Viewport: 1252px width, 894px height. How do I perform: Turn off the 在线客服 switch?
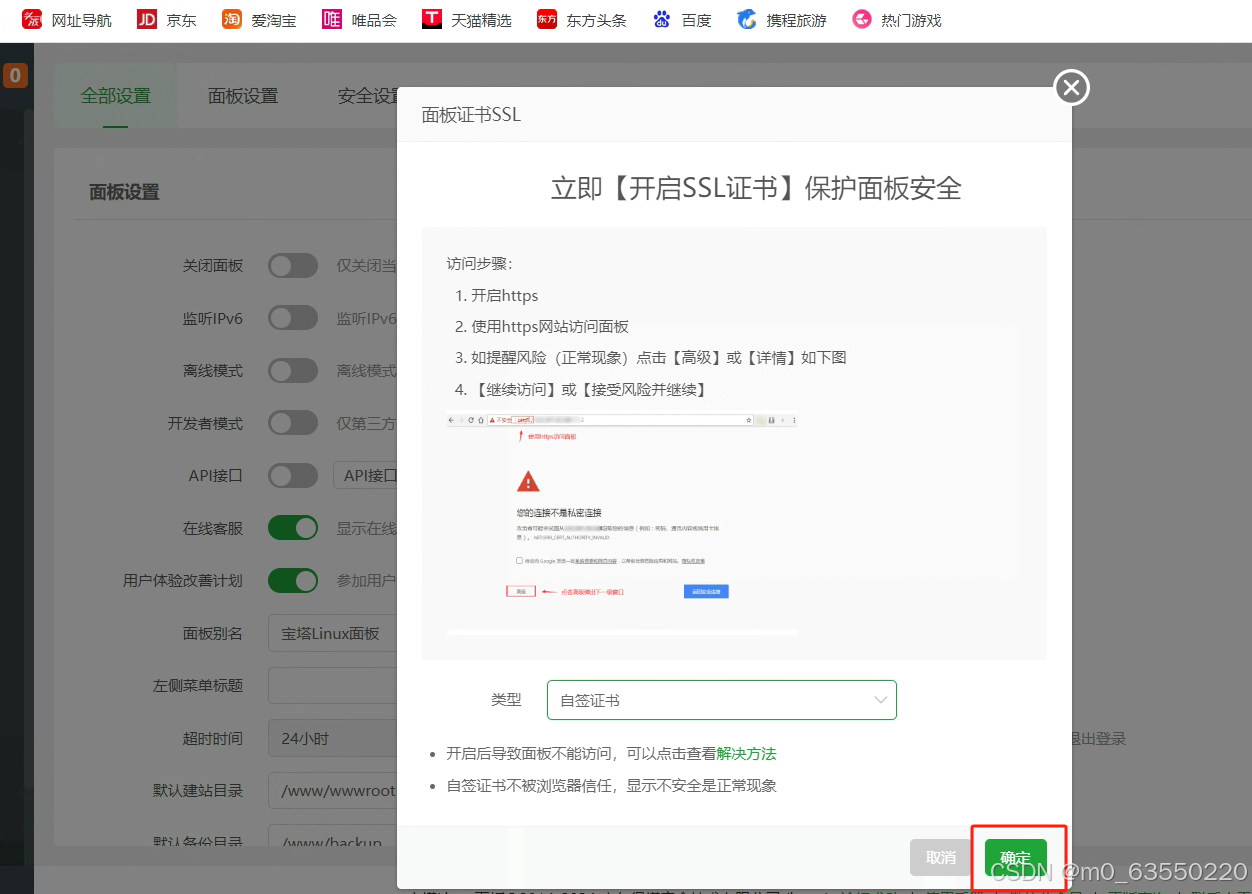[293, 528]
